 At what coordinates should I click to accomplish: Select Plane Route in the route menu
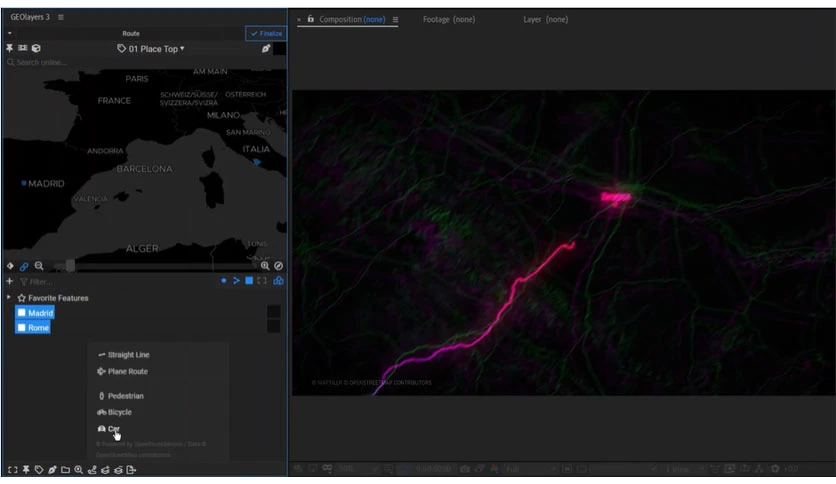pos(120,371)
